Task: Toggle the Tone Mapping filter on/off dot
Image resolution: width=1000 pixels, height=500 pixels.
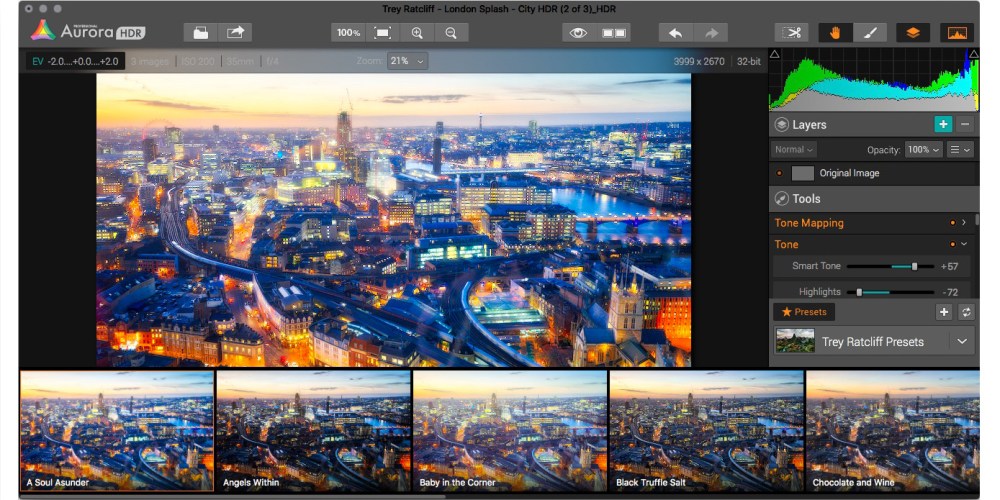Action: 952,223
